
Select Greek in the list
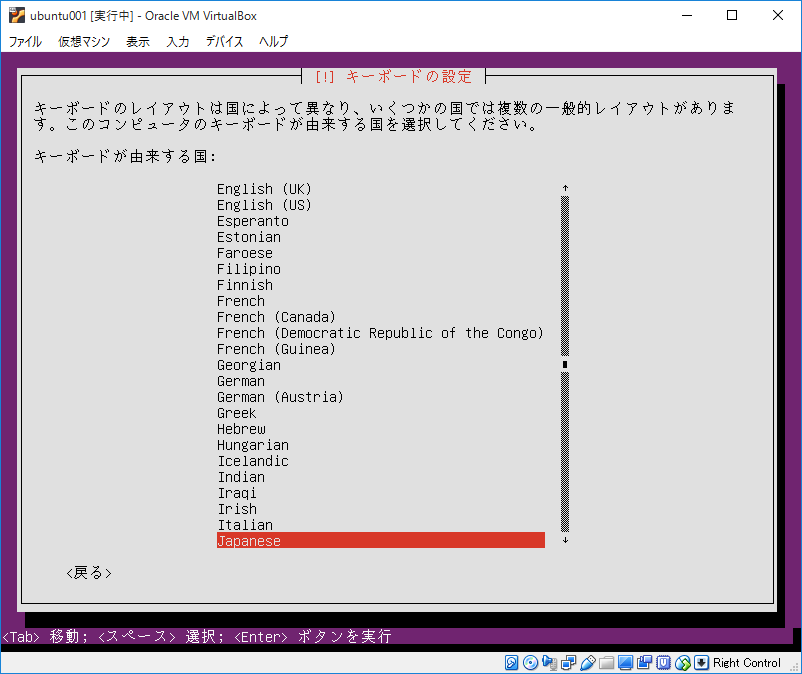[x=381, y=413]
